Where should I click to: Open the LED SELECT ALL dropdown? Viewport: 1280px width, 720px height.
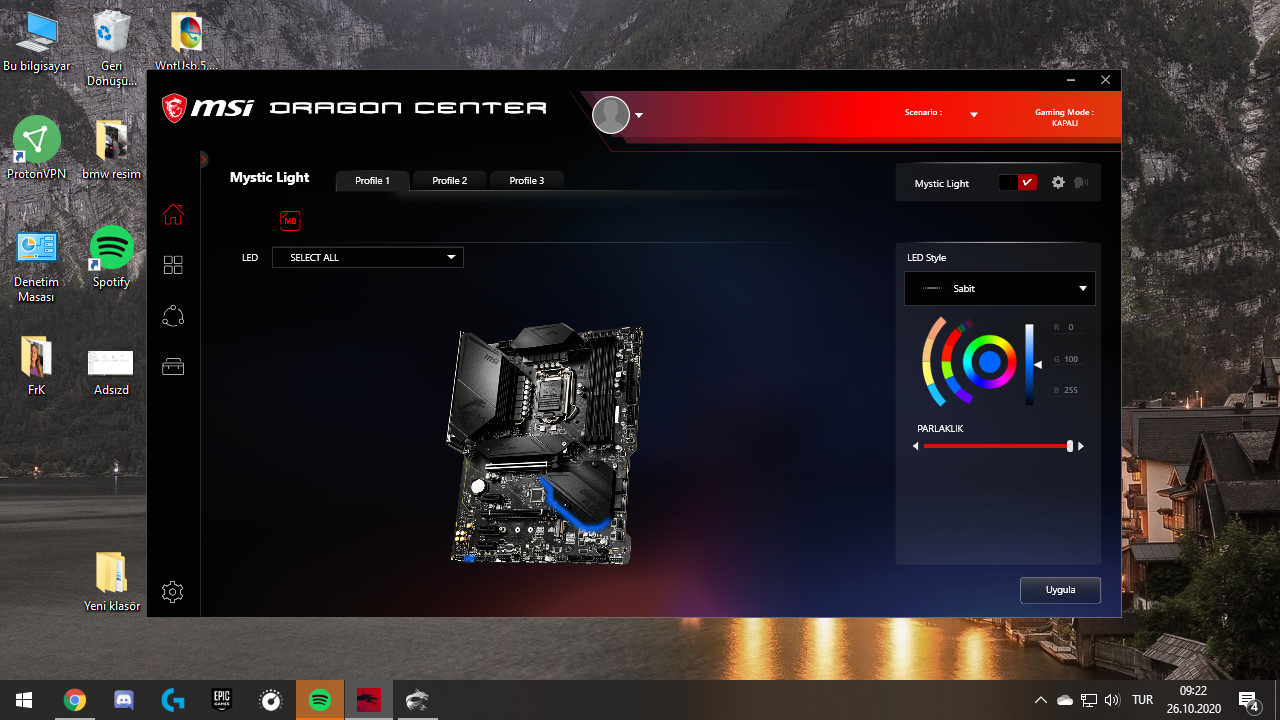pos(368,257)
